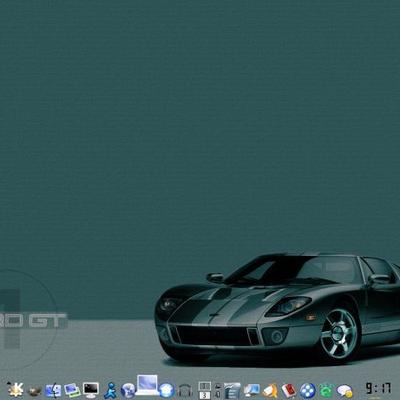Open the terminal monitor icon
The image size is (400, 400).
(x=91, y=390)
